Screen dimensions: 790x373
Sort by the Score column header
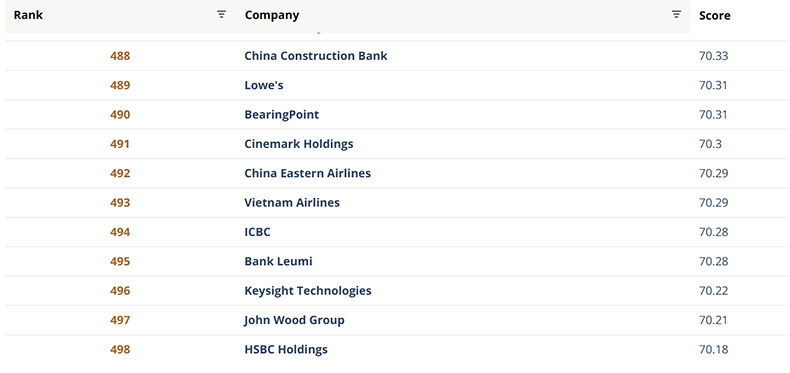point(714,16)
